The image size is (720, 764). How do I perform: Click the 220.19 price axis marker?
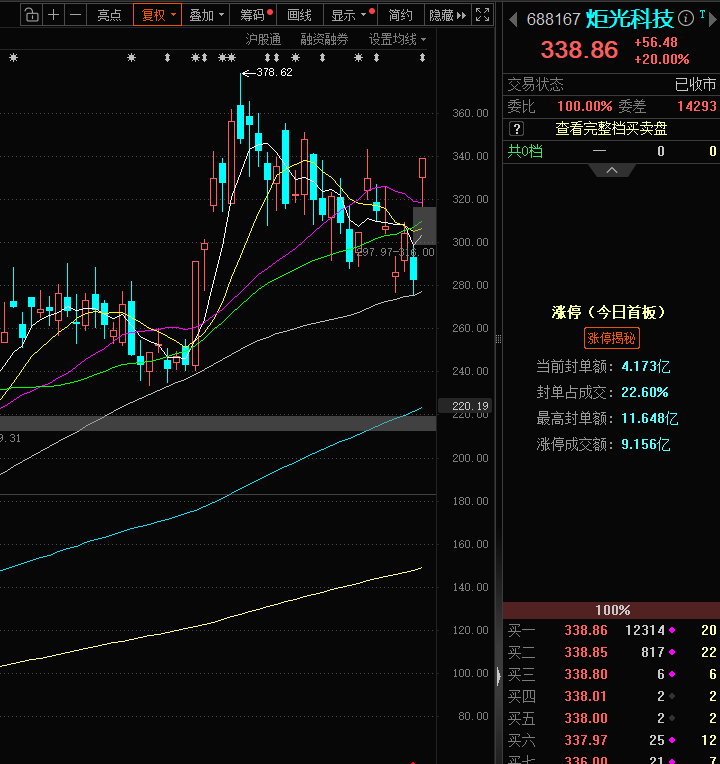(465, 405)
